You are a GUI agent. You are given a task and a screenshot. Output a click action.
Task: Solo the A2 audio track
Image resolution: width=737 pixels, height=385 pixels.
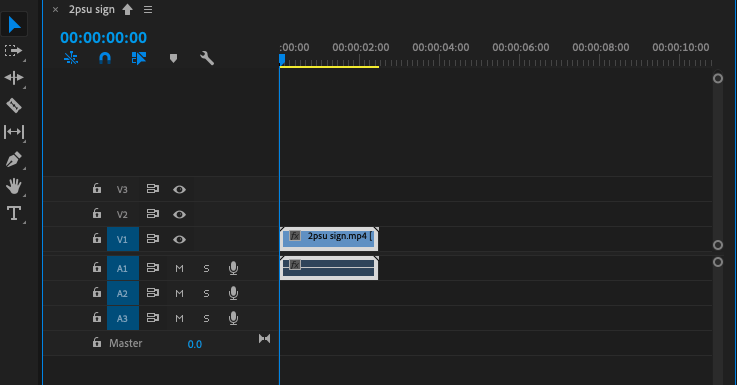(206, 293)
